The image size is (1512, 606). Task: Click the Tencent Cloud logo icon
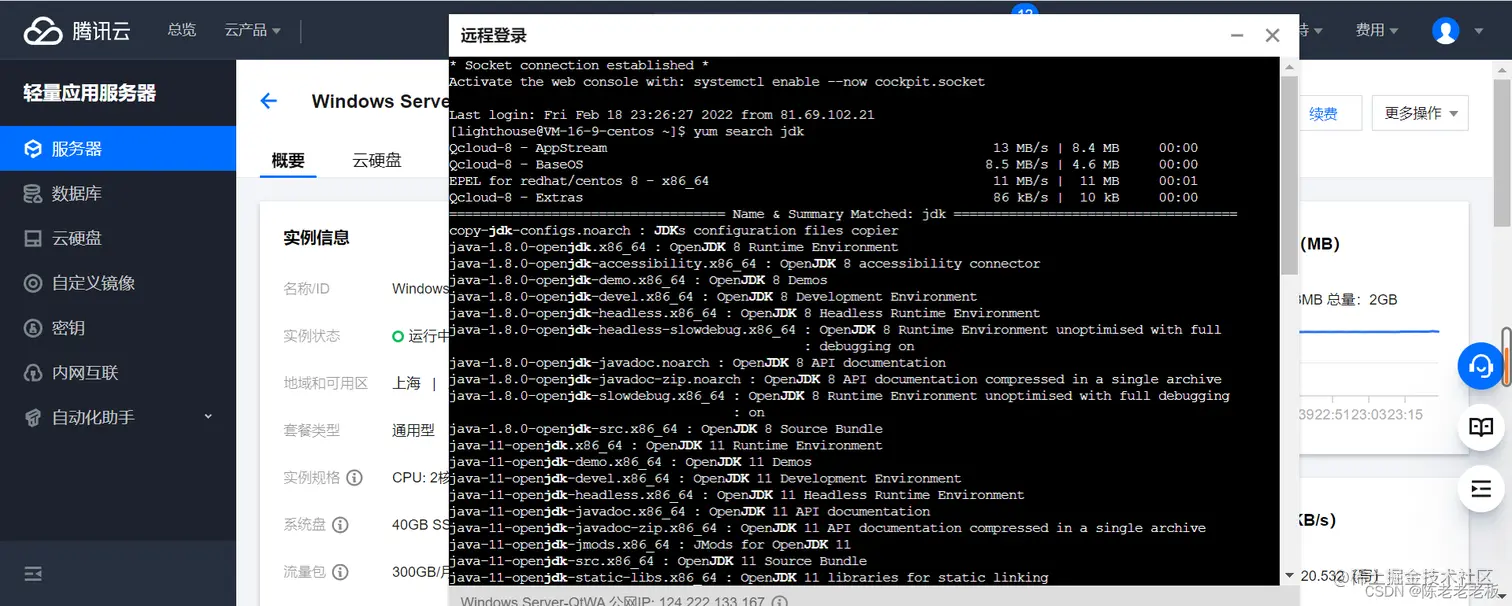coord(43,31)
